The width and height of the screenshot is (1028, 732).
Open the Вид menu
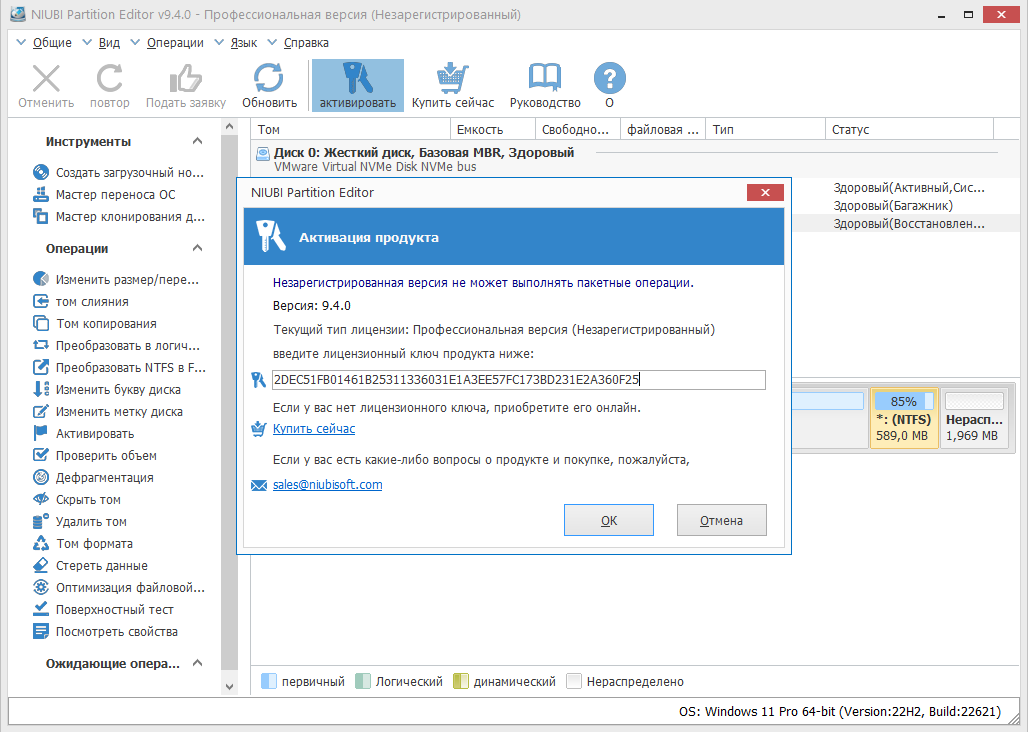point(109,43)
